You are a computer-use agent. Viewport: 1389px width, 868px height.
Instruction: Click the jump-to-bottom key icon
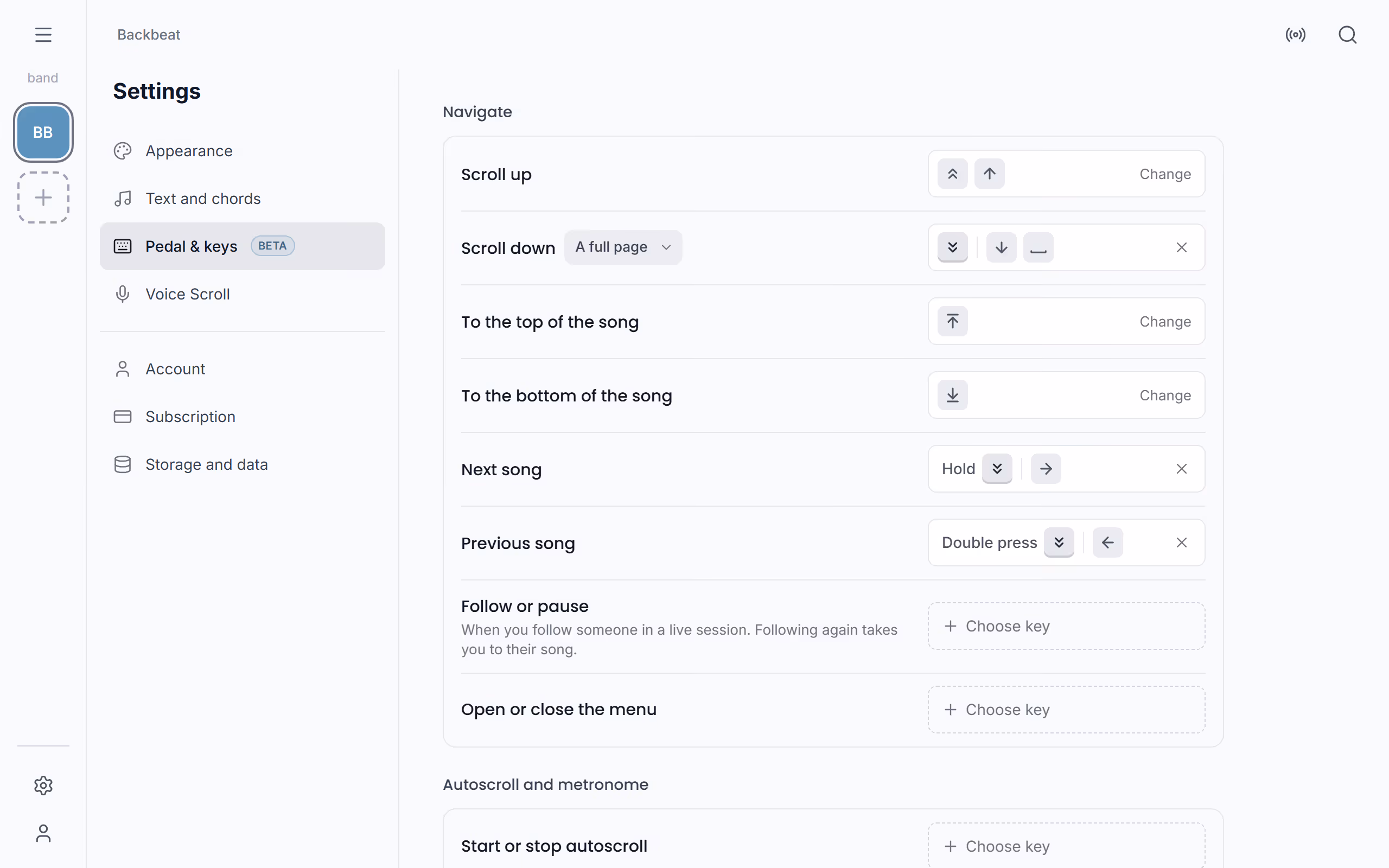tap(952, 395)
